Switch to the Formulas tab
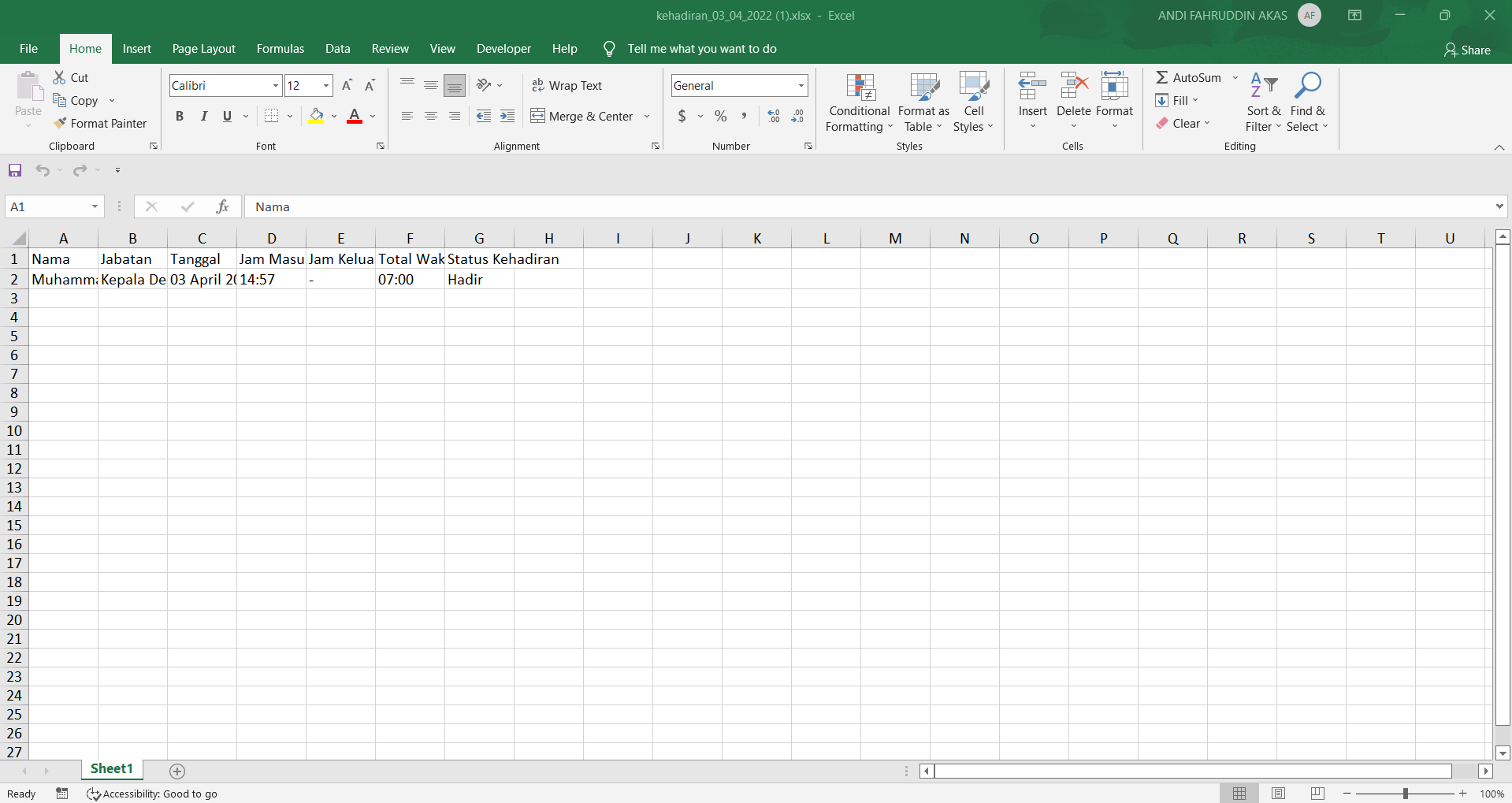 (280, 49)
